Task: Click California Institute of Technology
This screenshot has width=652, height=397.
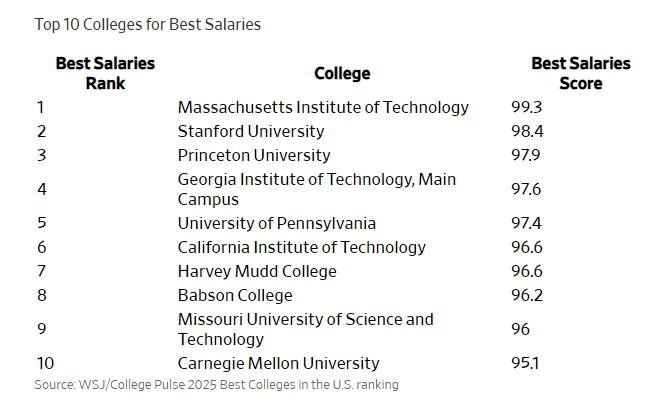Action: click(x=301, y=247)
